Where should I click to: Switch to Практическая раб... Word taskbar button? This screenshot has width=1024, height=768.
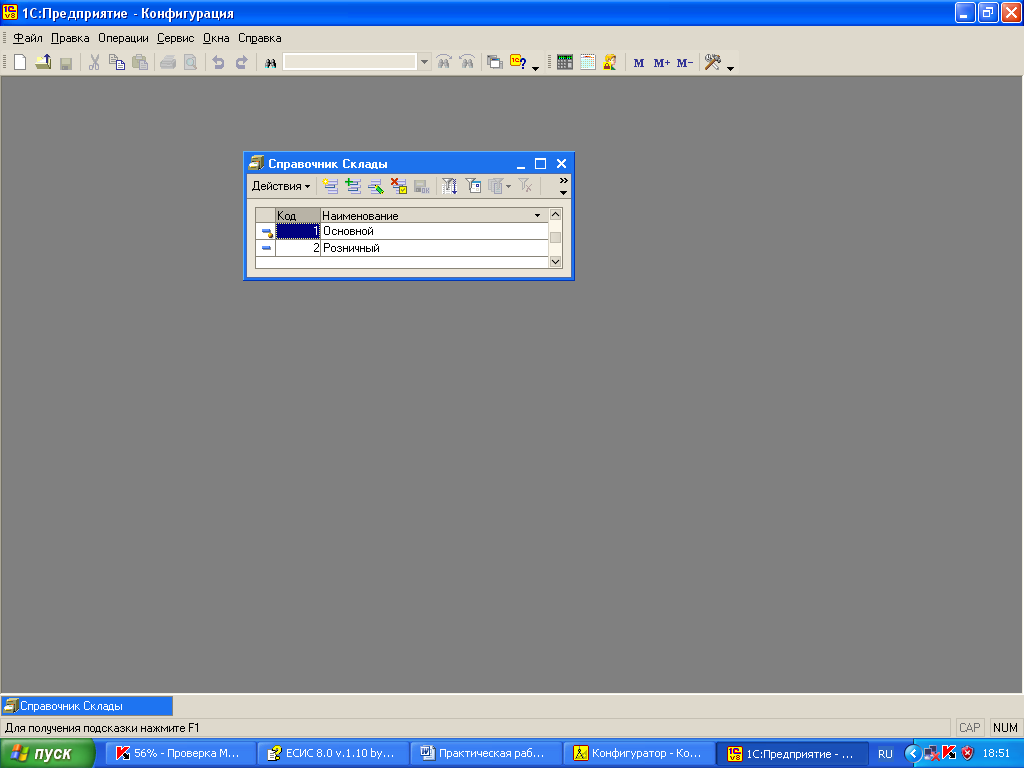click(485, 754)
